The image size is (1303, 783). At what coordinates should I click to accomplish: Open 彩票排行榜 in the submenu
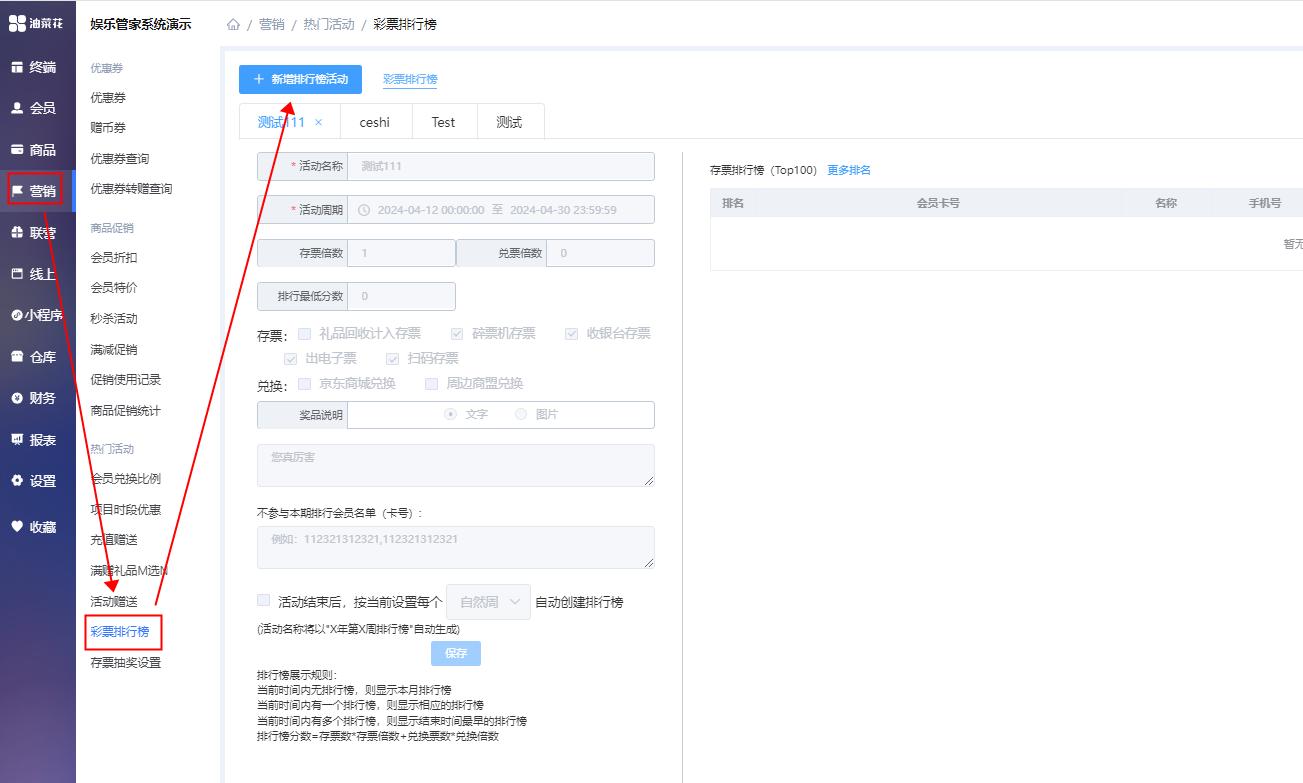coord(120,632)
